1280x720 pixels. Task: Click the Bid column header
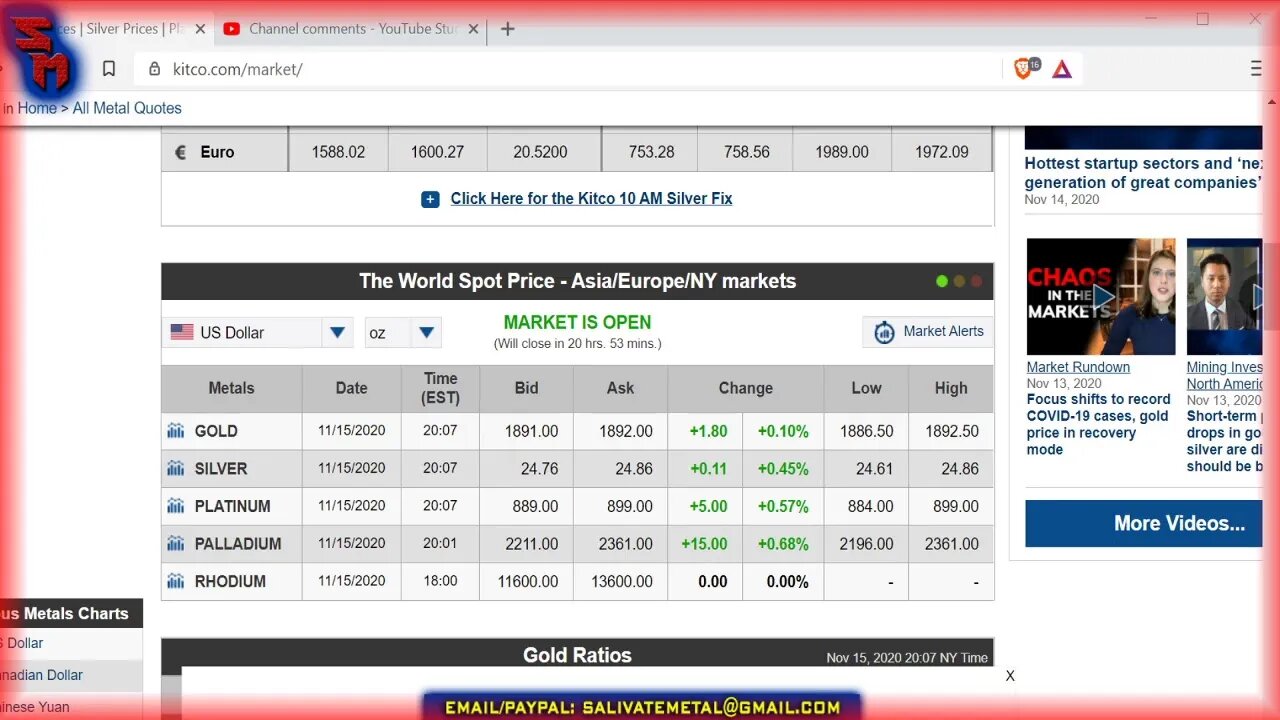pos(526,388)
